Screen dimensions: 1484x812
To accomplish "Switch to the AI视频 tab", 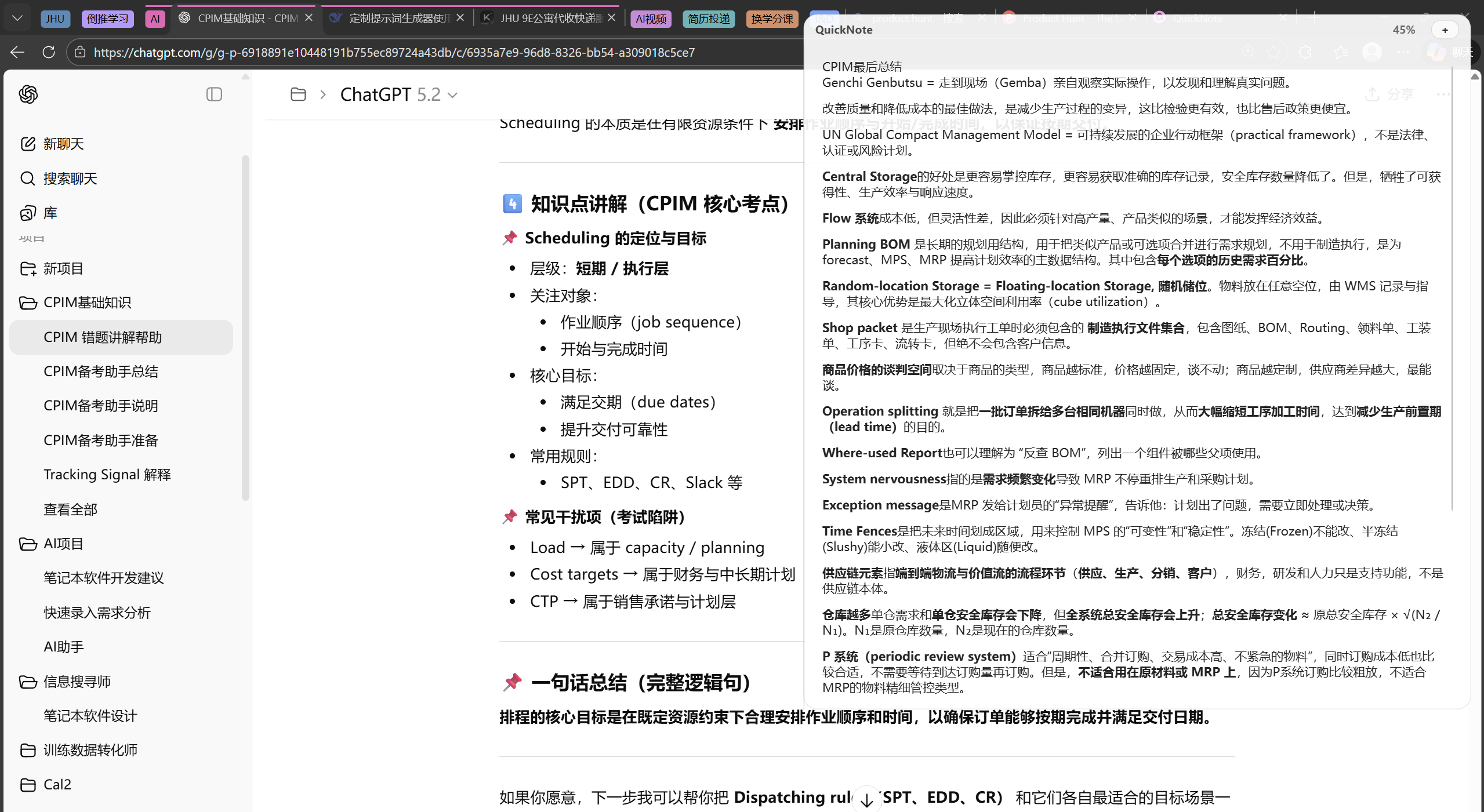I will 650,19.
